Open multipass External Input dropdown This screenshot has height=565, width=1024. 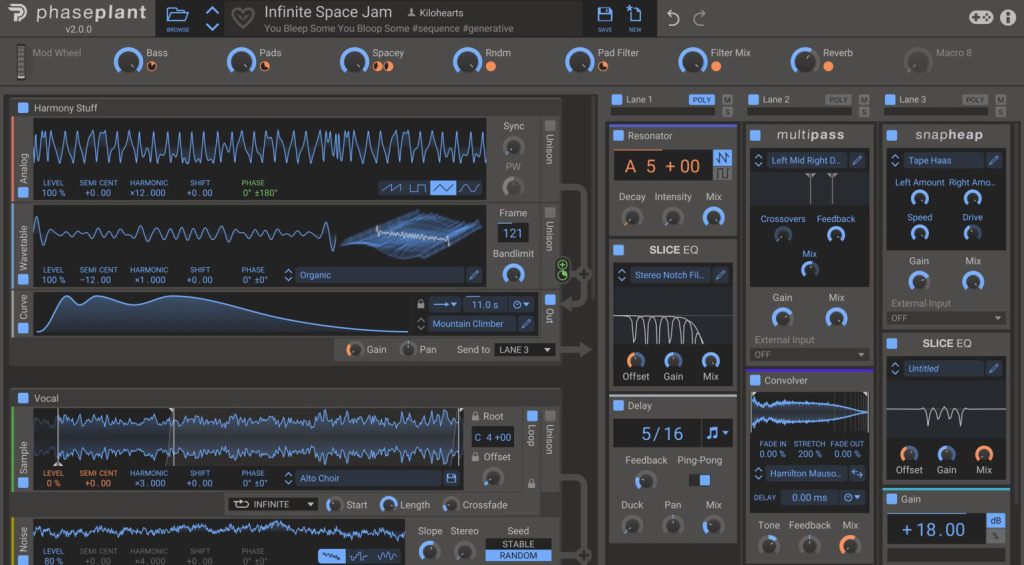(810, 354)
